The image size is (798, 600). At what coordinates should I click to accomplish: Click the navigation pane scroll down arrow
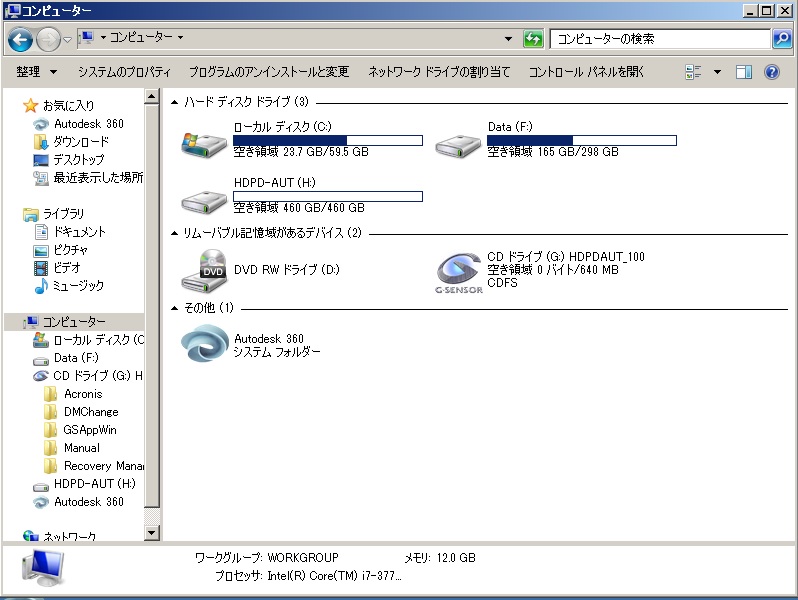152,533
